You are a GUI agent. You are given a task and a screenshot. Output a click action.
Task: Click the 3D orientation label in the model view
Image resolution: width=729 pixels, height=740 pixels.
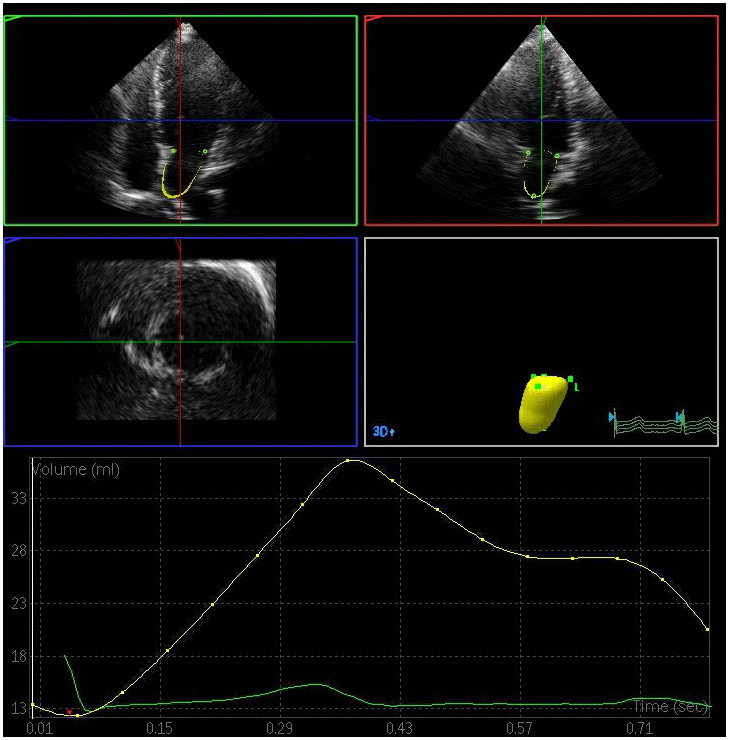[384, 432]
